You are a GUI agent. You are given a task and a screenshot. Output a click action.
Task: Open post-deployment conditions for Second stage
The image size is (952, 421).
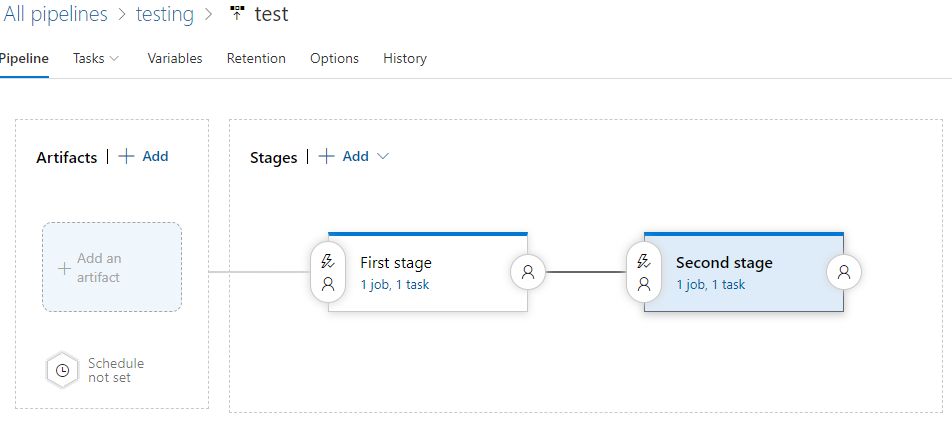click(844, 271)
